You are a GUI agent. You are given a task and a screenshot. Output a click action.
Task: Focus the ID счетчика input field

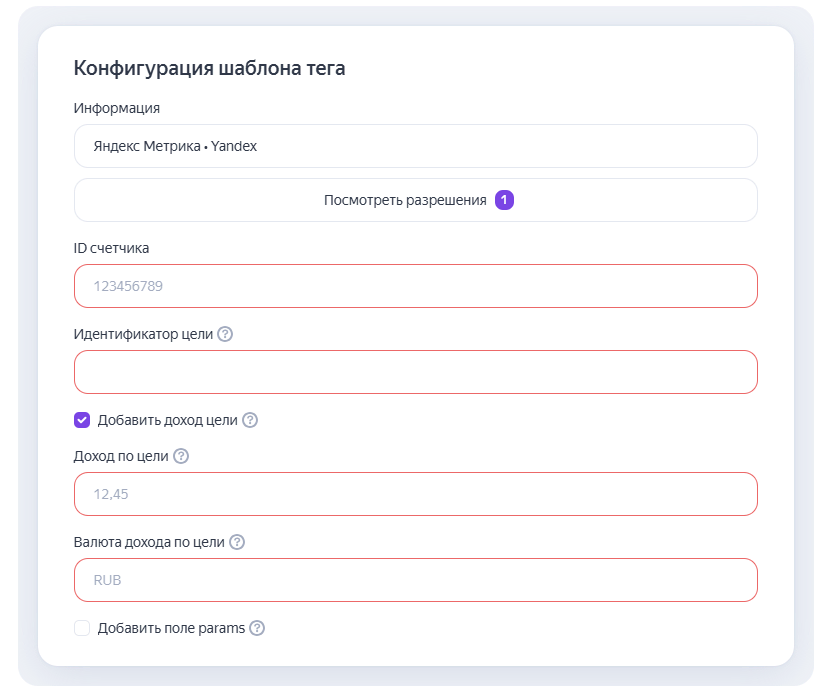coord(415,286)
